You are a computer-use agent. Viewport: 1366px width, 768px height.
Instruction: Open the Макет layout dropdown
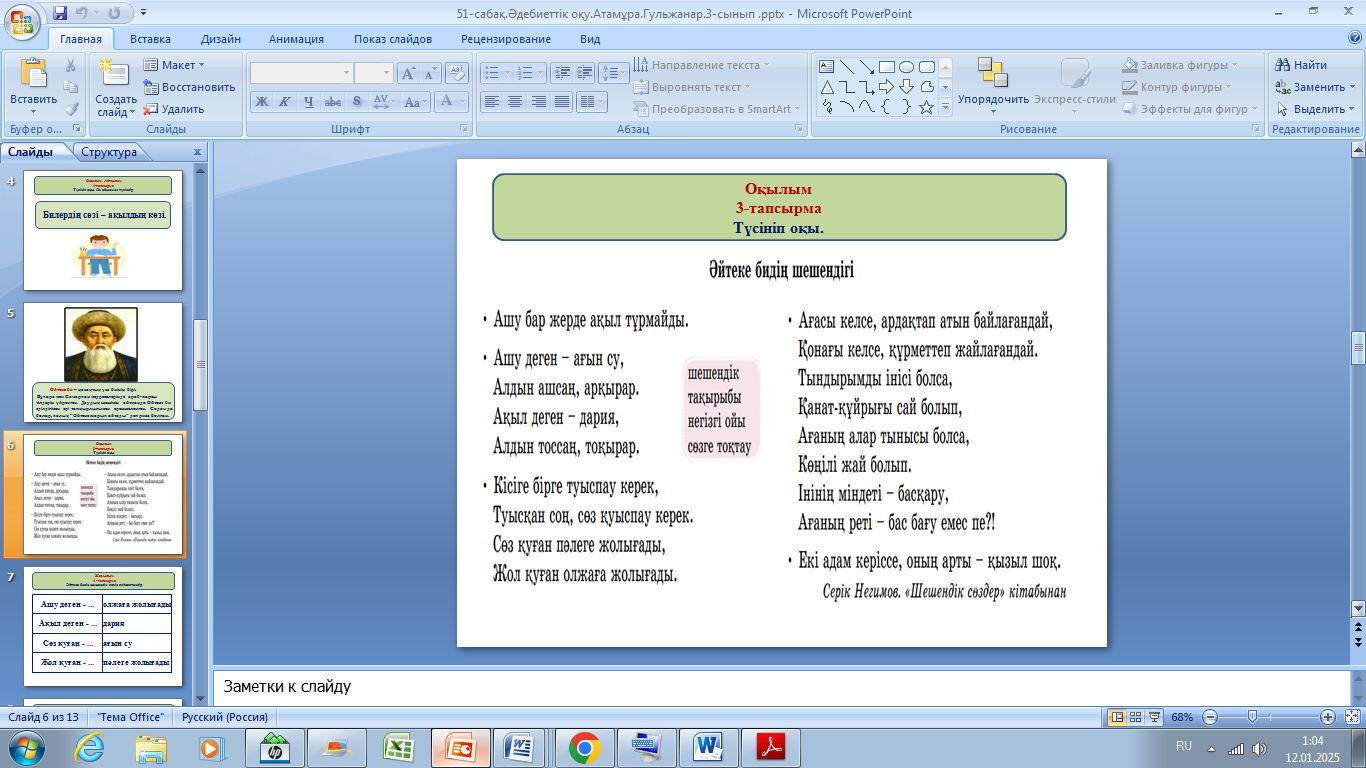pos(169,65)
